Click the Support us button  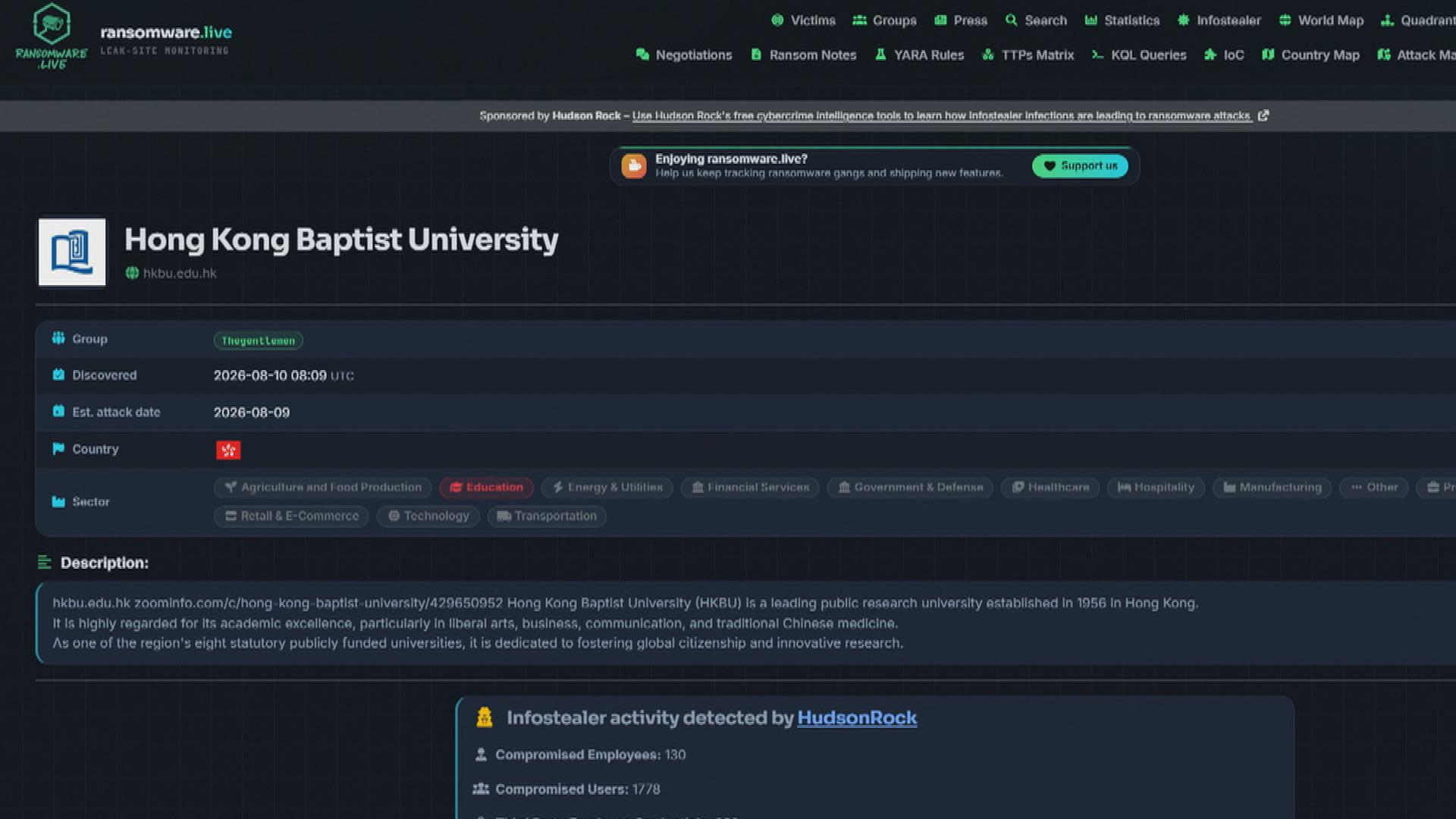pyautogui.click(x=1080, y=166)
